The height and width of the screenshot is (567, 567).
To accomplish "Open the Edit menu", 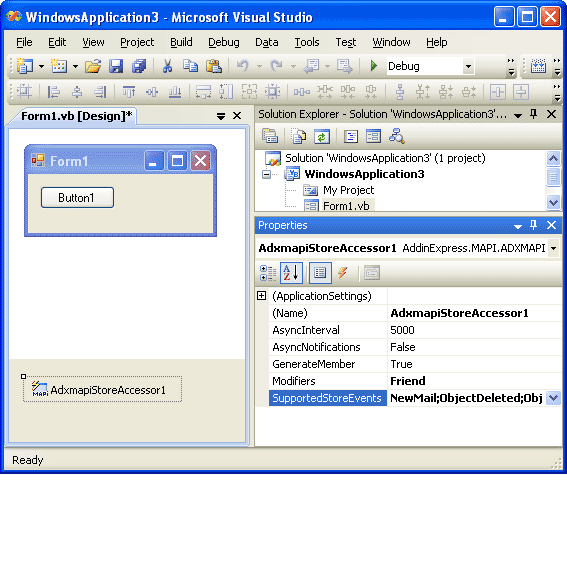I will pos(57,42).
